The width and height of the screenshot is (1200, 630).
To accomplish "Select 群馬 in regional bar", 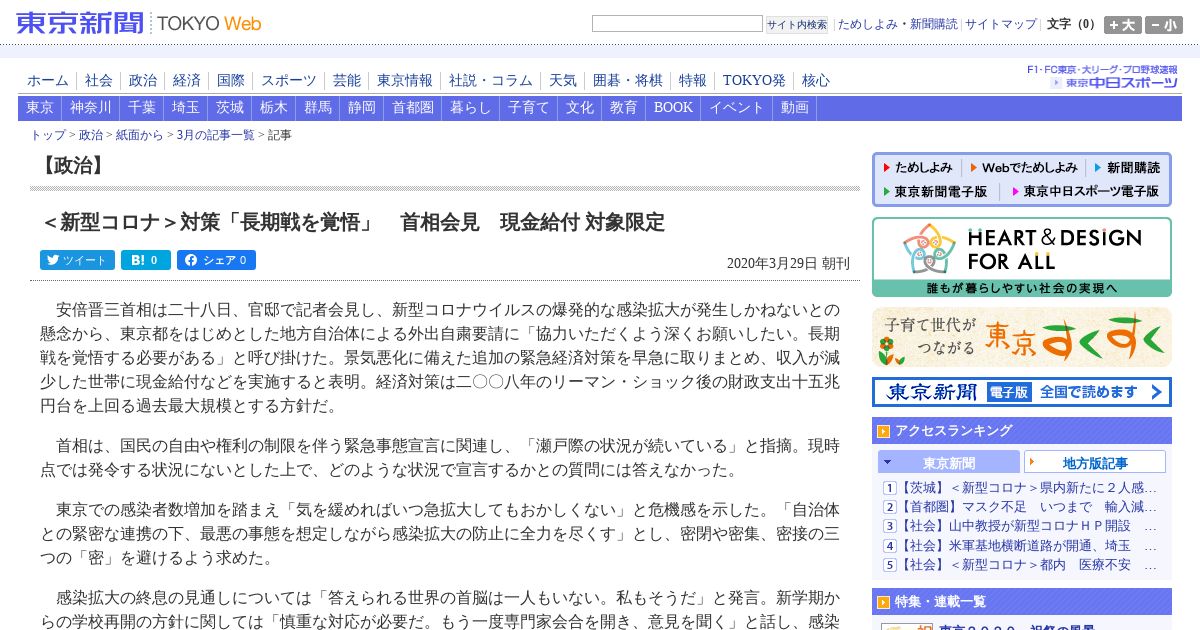I will (318, 108).
